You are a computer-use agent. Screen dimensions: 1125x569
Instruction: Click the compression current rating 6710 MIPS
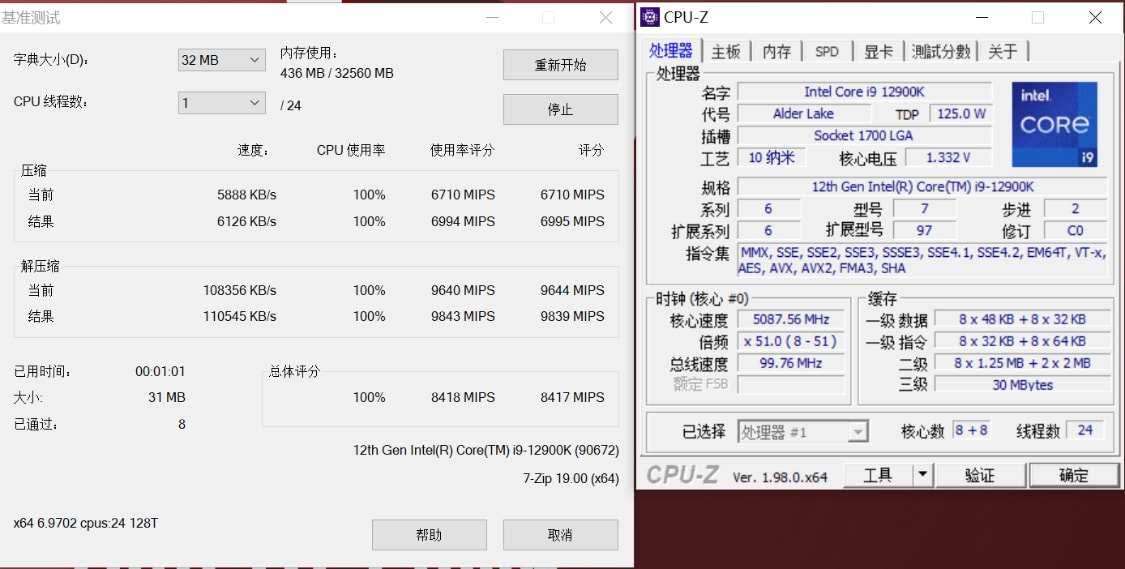click(572, 194)
